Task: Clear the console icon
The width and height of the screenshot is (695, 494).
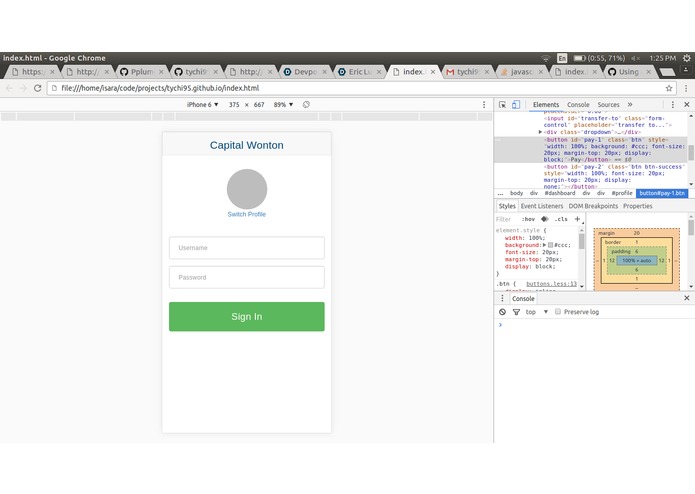Action: pyautogui.click(x=502, y=312)
